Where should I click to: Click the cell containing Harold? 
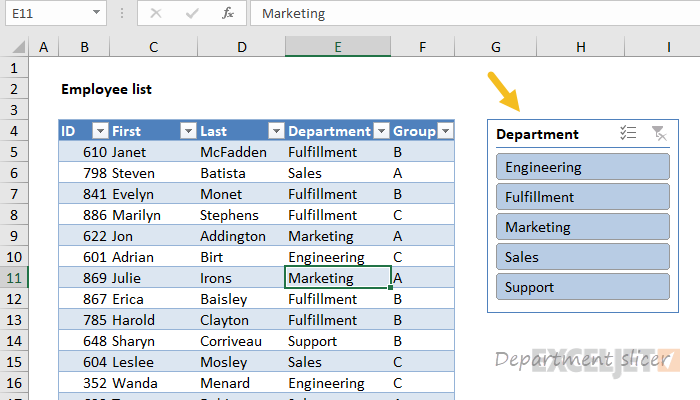click(x=153, y=320)
